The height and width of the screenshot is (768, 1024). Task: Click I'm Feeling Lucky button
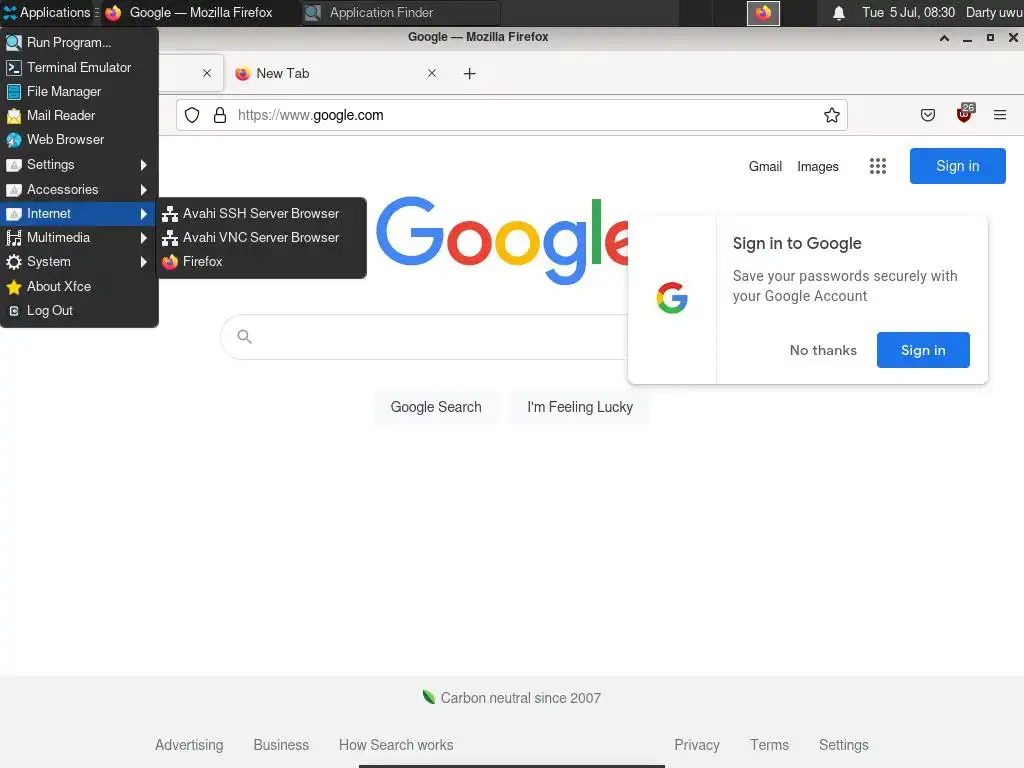point(580,407)
